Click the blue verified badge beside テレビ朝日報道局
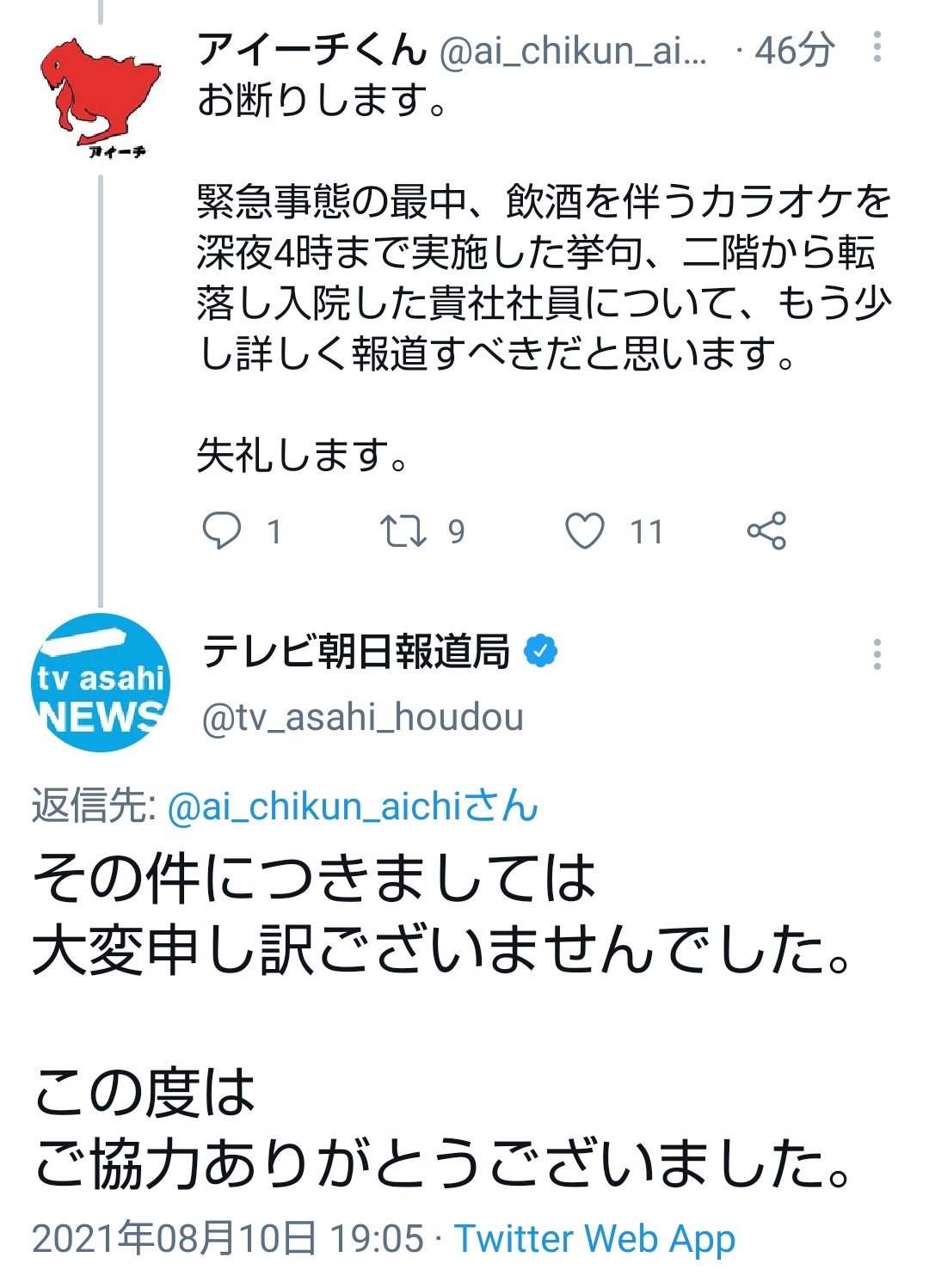Screen dimensions: 929x1288 (541, 651)
